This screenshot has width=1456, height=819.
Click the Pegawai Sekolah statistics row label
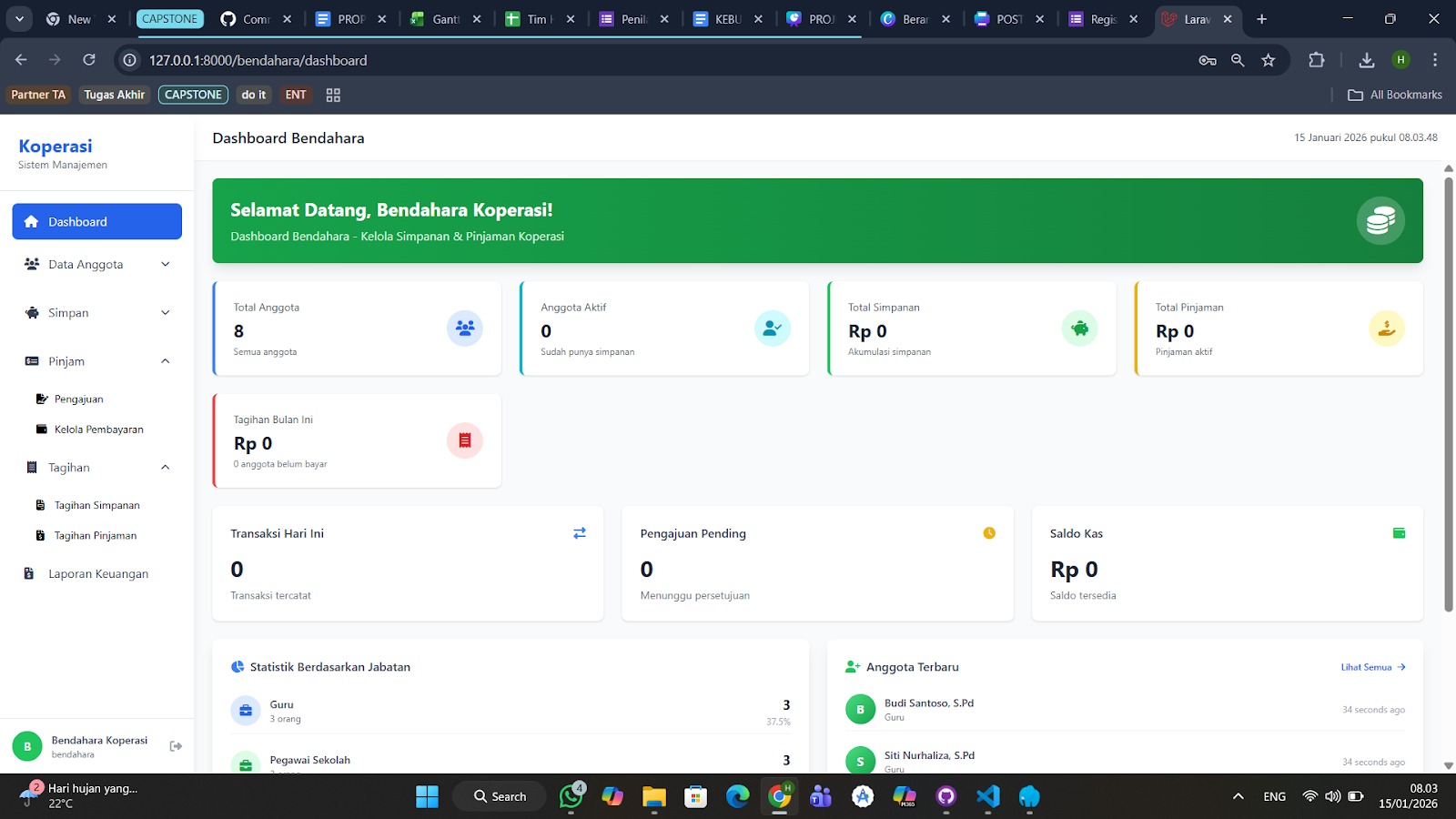309,760
